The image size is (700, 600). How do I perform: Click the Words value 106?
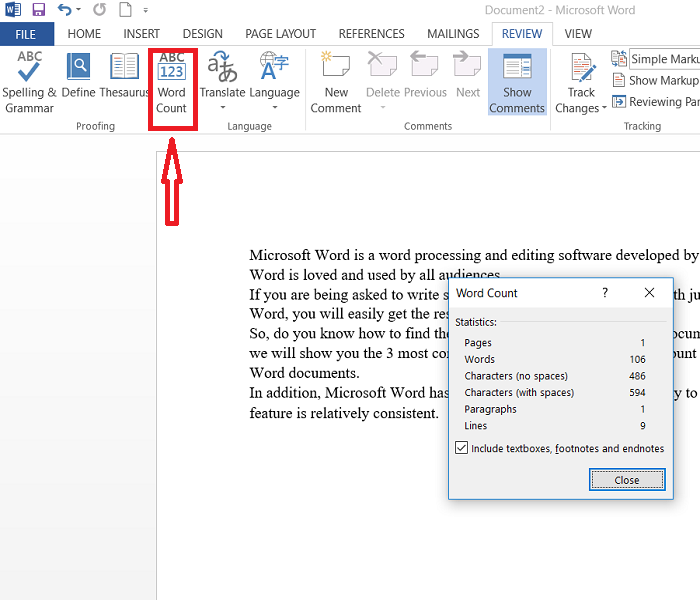(638, 359)
